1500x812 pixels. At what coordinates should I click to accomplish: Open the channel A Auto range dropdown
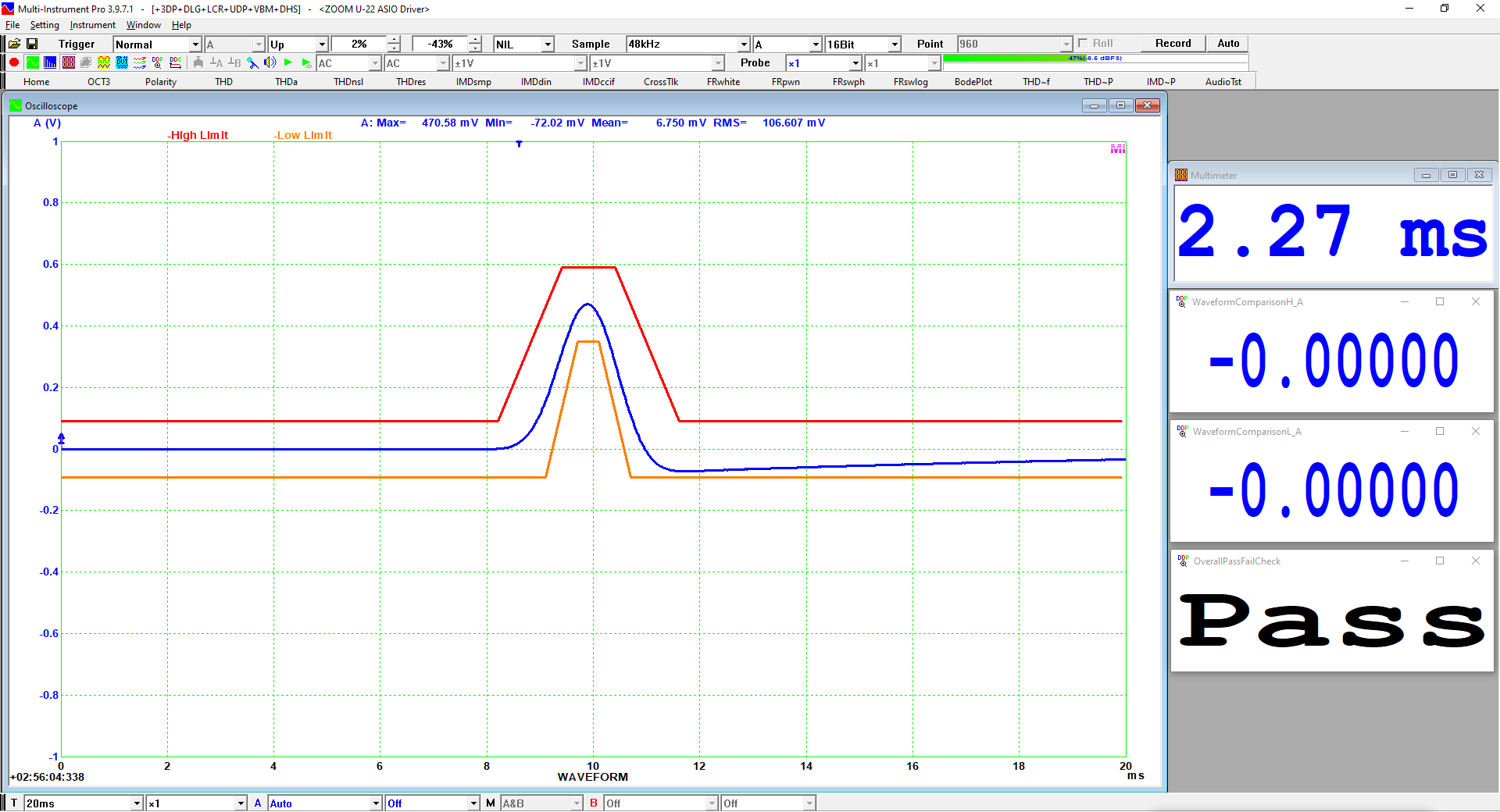[x=376, y=803]
